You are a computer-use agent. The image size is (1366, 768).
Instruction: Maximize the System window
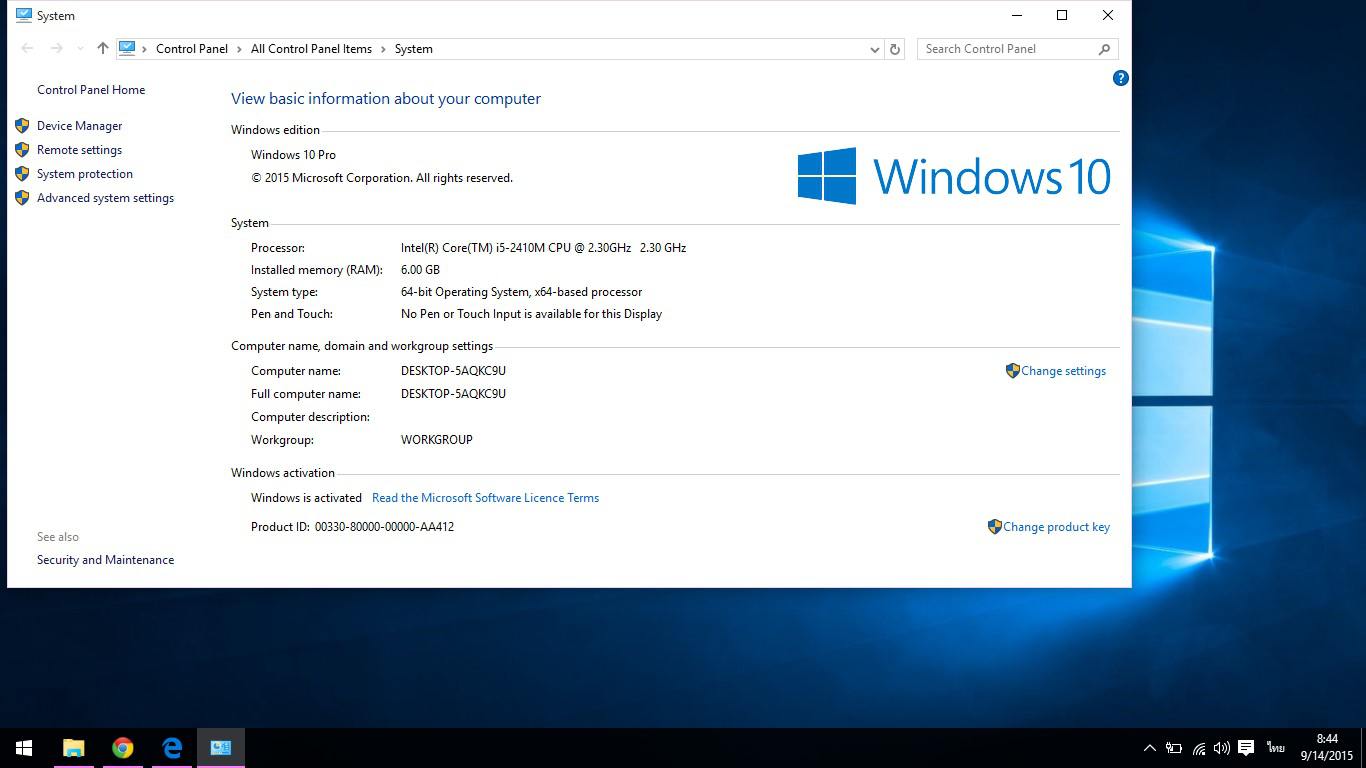pos(1062,15)
